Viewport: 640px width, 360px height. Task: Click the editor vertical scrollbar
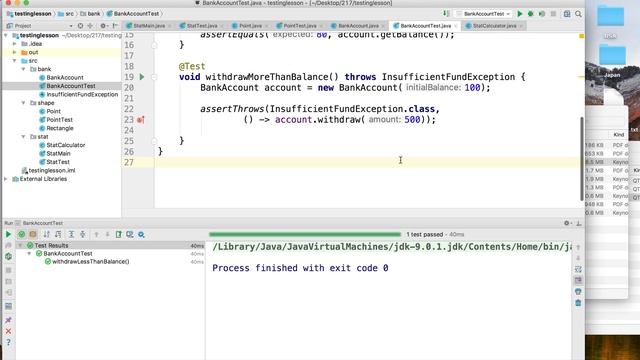point(581,158)
